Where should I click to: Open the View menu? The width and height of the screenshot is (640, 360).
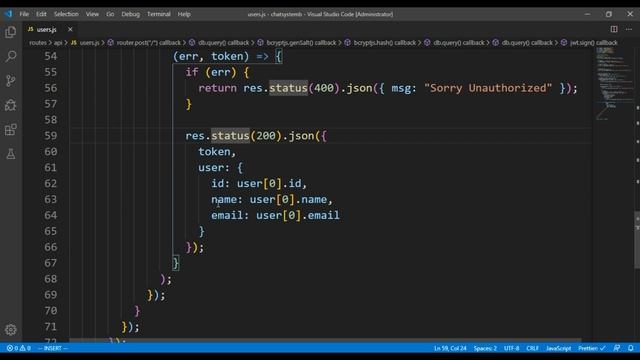pos(92,14)
